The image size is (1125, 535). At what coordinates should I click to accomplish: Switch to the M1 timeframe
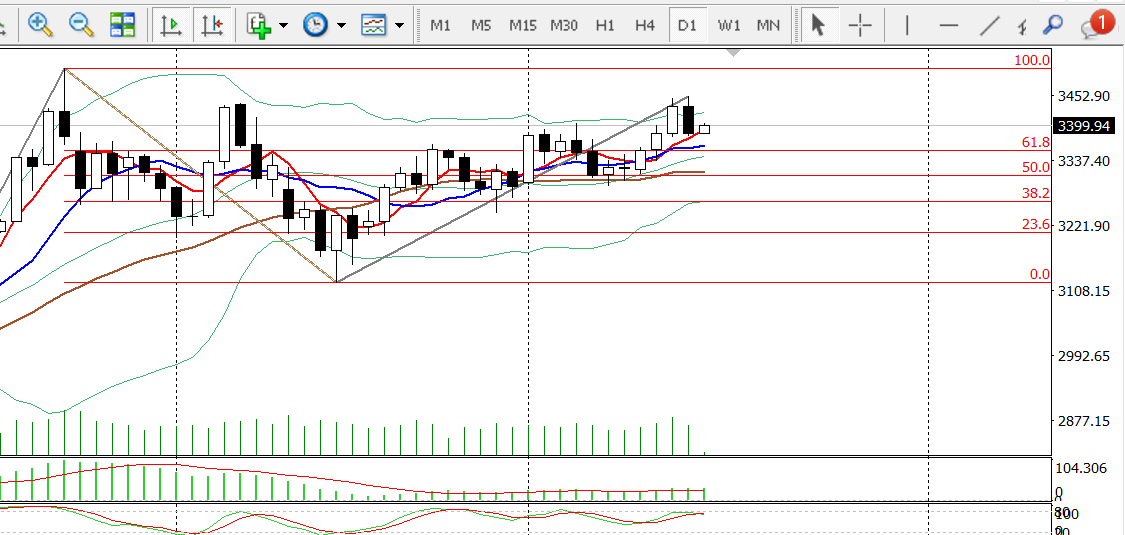[x=440, y=26]
